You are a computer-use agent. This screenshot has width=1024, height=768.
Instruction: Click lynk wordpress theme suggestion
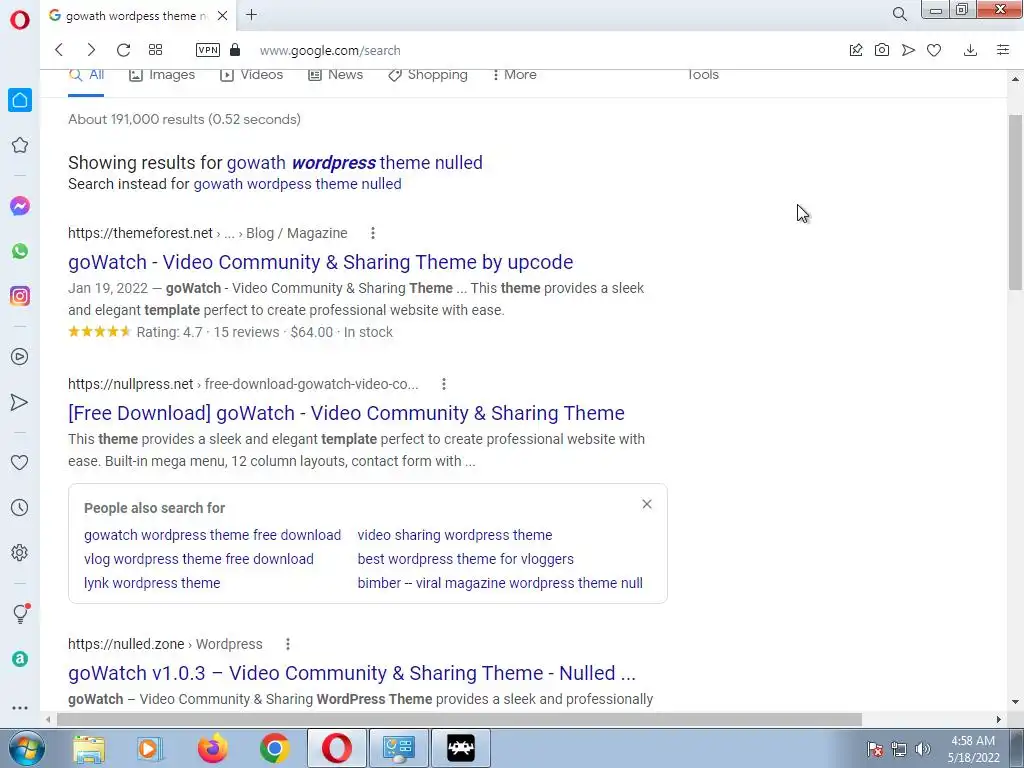(152, 583)
